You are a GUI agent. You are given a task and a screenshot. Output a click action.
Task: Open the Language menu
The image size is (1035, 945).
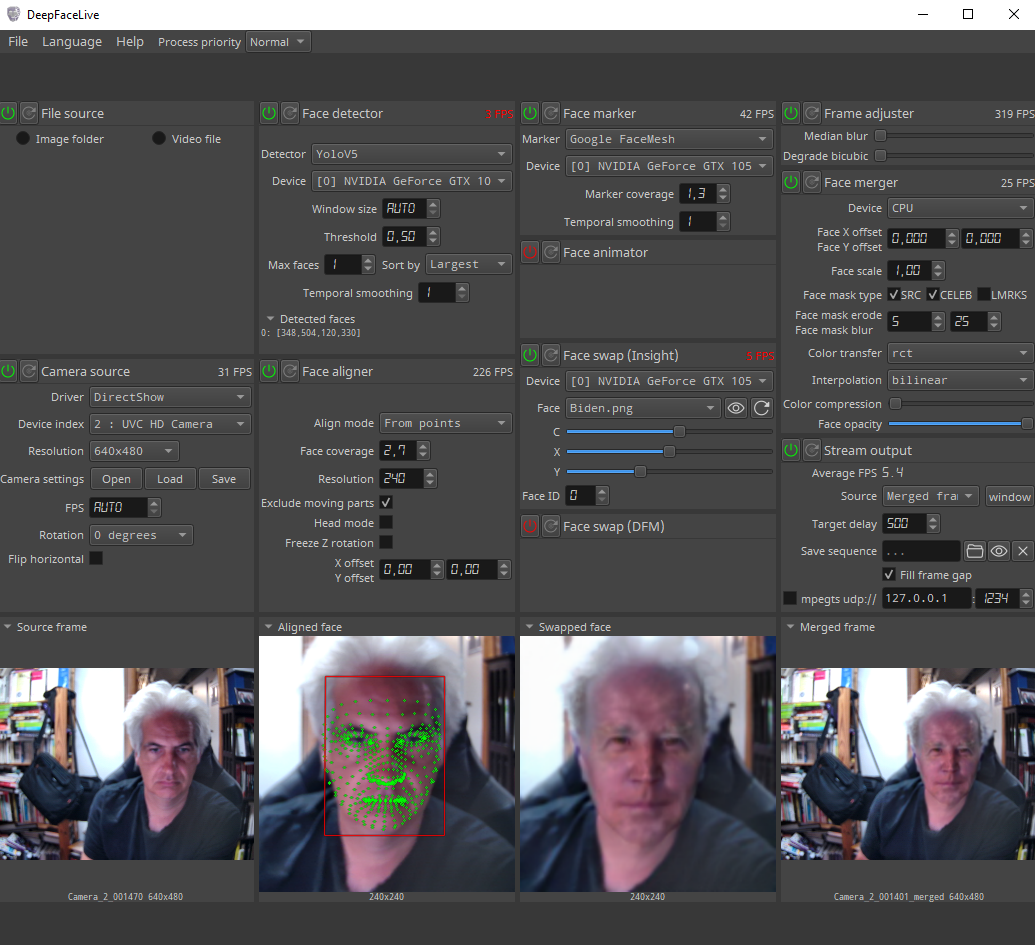pos(72,42)
